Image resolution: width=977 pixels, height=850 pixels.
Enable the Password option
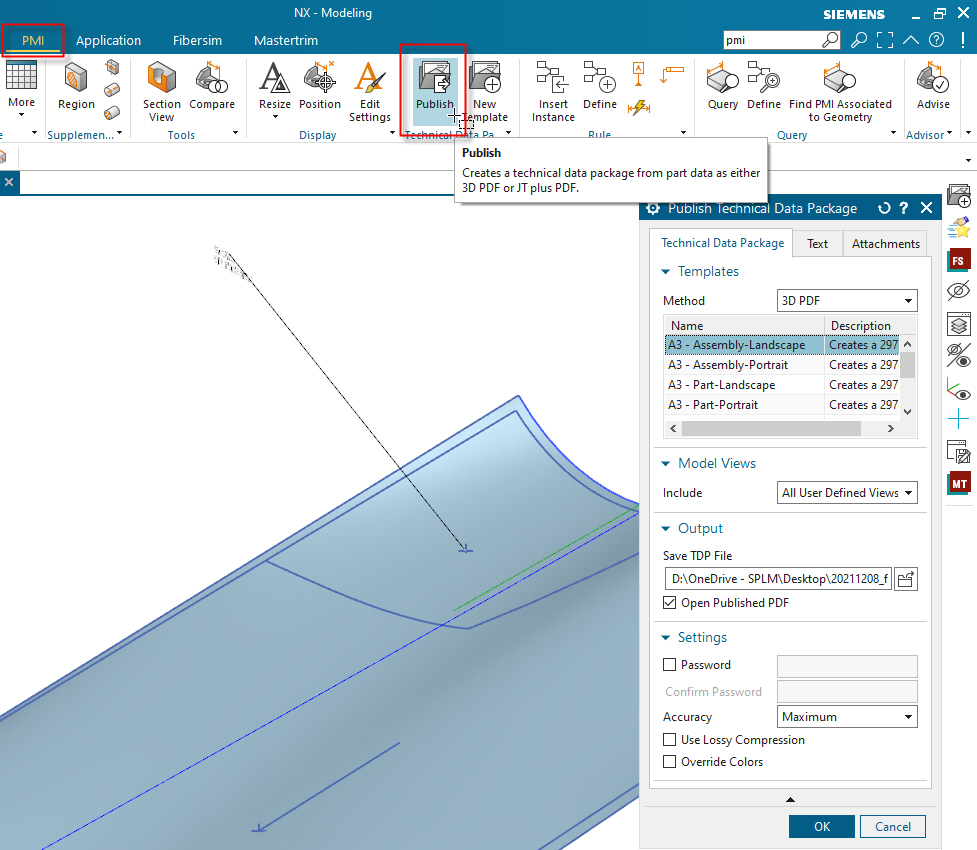pos(669,664)
